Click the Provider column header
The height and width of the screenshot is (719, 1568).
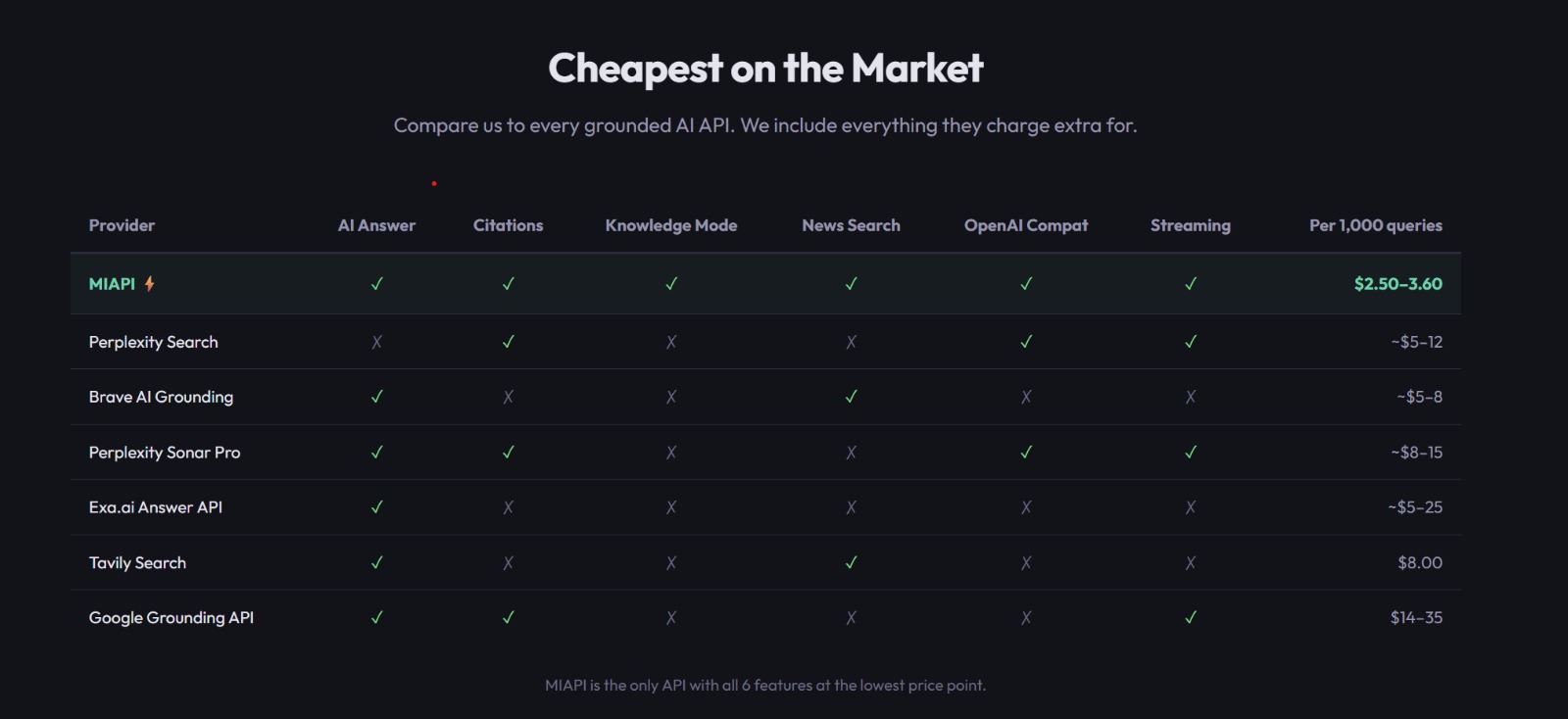122,225
